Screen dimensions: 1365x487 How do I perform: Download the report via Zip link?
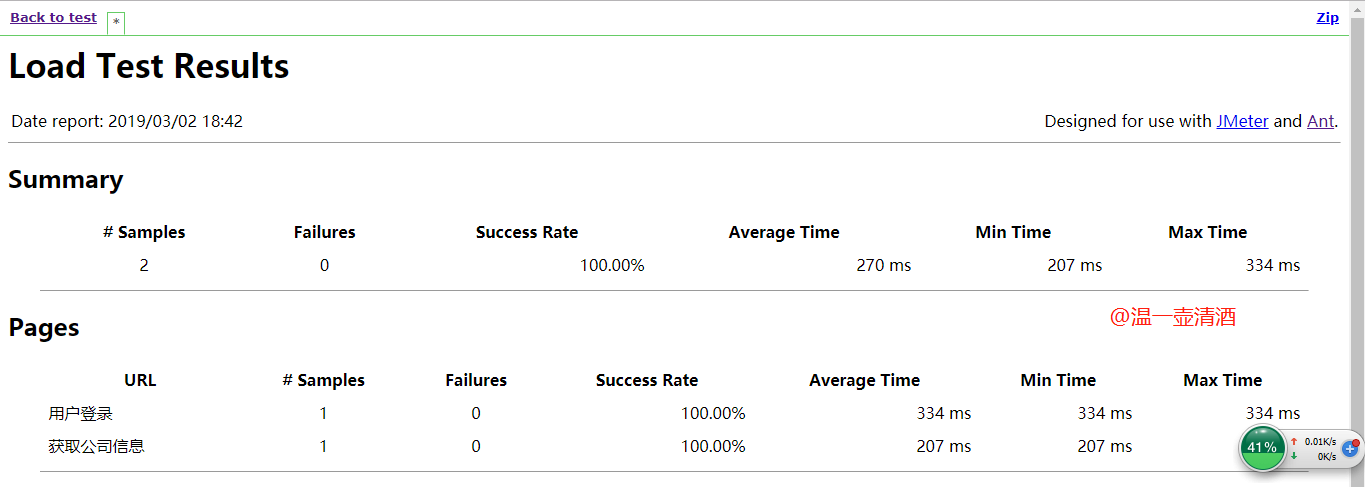[1327, 17]
